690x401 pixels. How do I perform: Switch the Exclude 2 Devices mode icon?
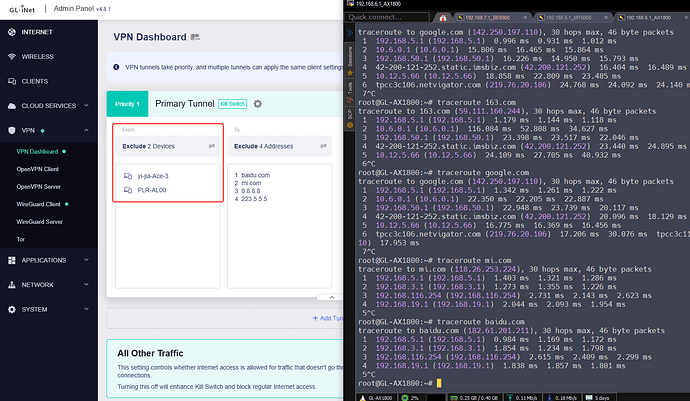click(212, 146)
